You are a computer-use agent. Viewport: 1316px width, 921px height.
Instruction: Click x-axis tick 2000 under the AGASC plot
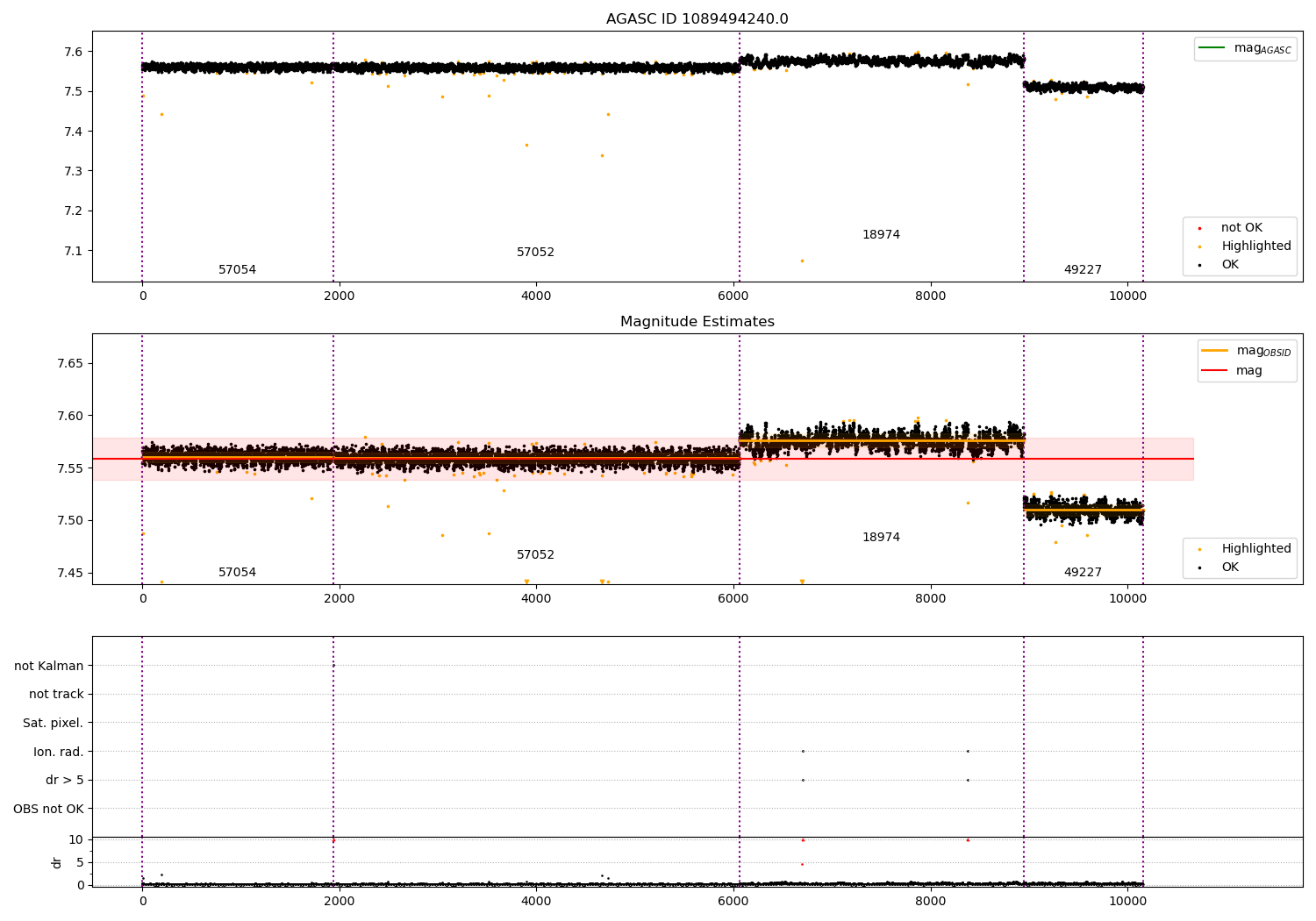(x=339, y=296)
